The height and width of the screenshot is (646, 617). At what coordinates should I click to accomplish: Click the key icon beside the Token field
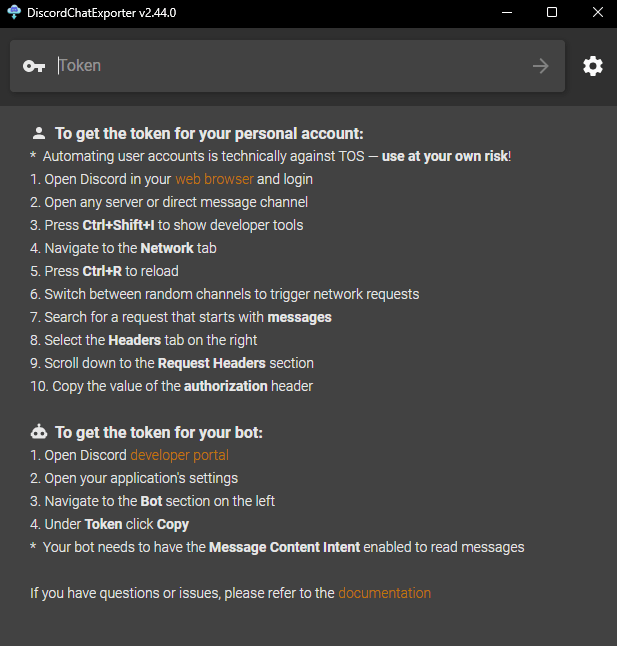click(34, 66)
